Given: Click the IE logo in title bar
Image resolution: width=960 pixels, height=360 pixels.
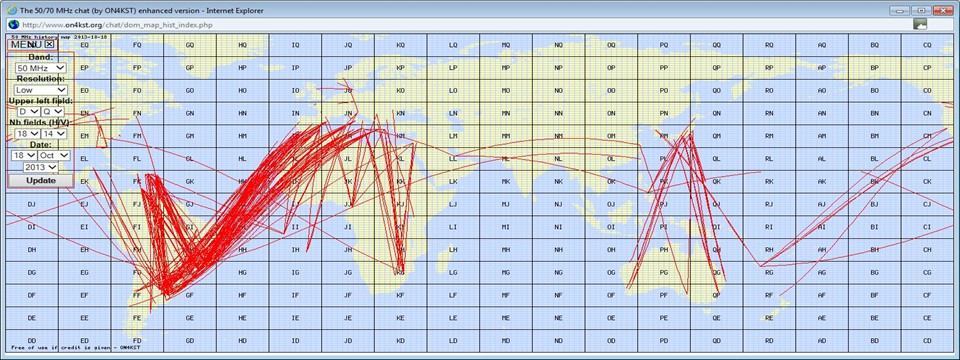Looking at the screenshot, I should click(x=12, y=10).
